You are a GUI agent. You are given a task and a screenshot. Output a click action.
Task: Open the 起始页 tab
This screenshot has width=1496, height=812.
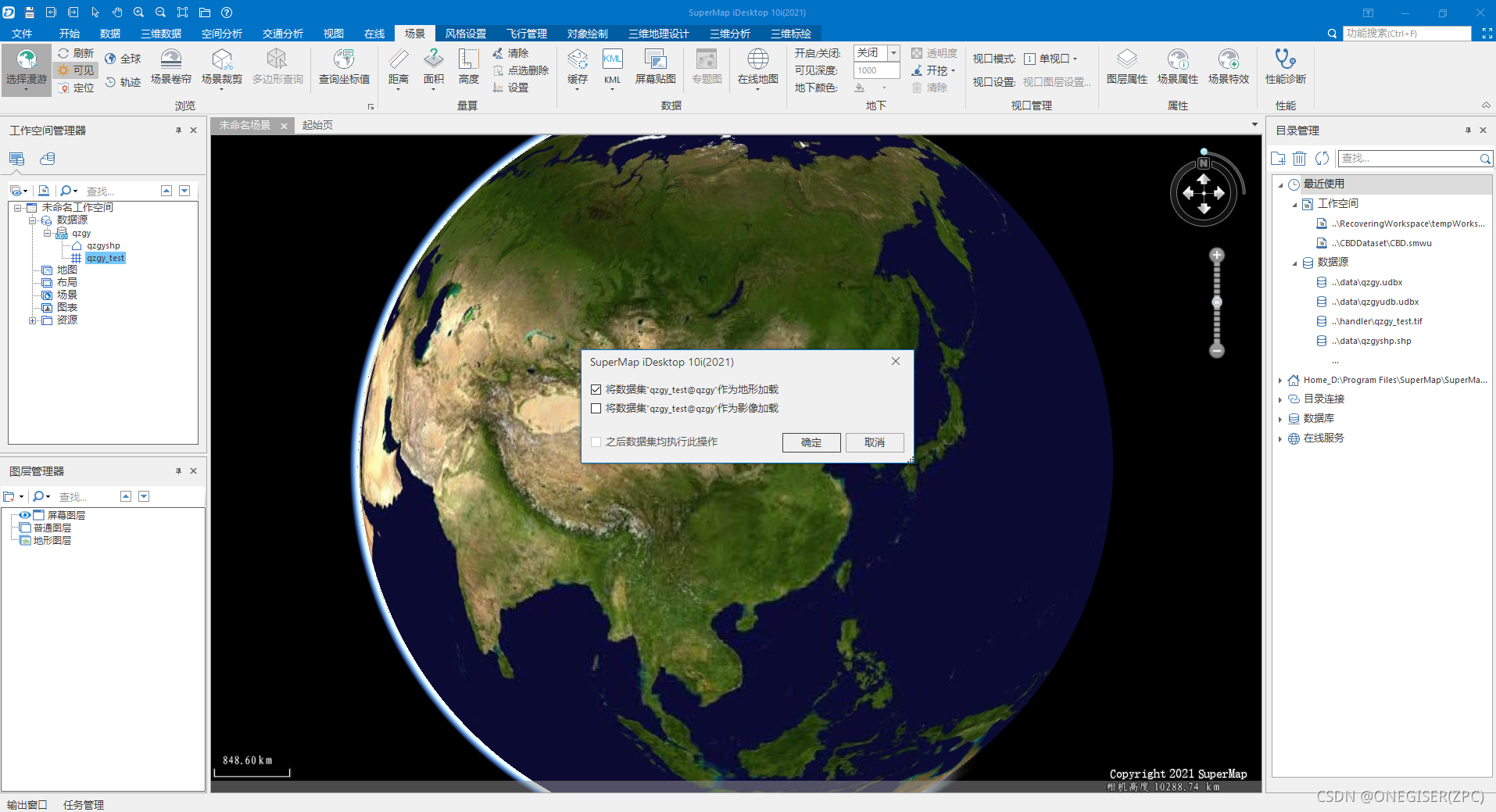pos(317,124)
